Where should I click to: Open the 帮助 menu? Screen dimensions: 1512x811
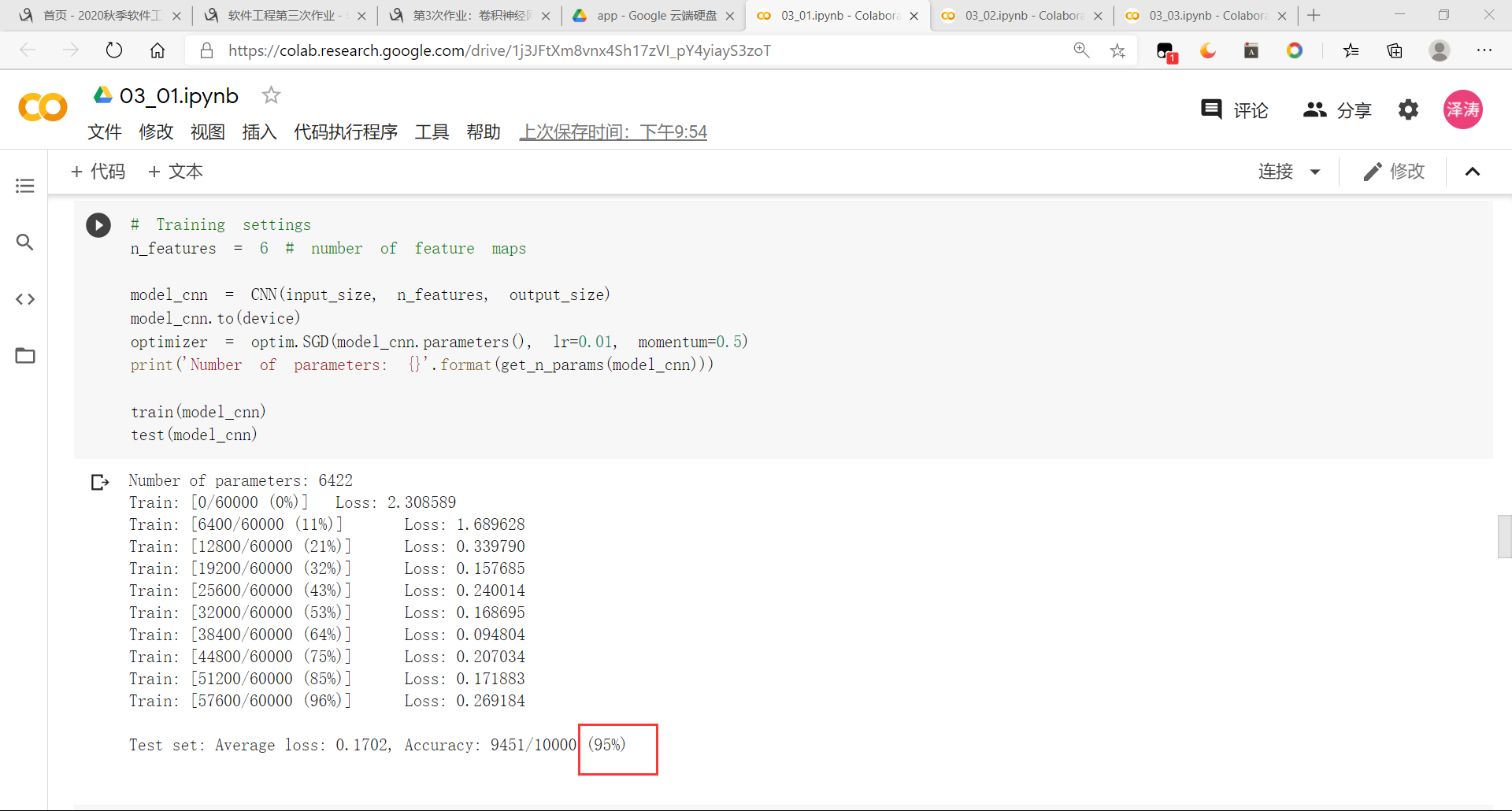coord(484,131)
